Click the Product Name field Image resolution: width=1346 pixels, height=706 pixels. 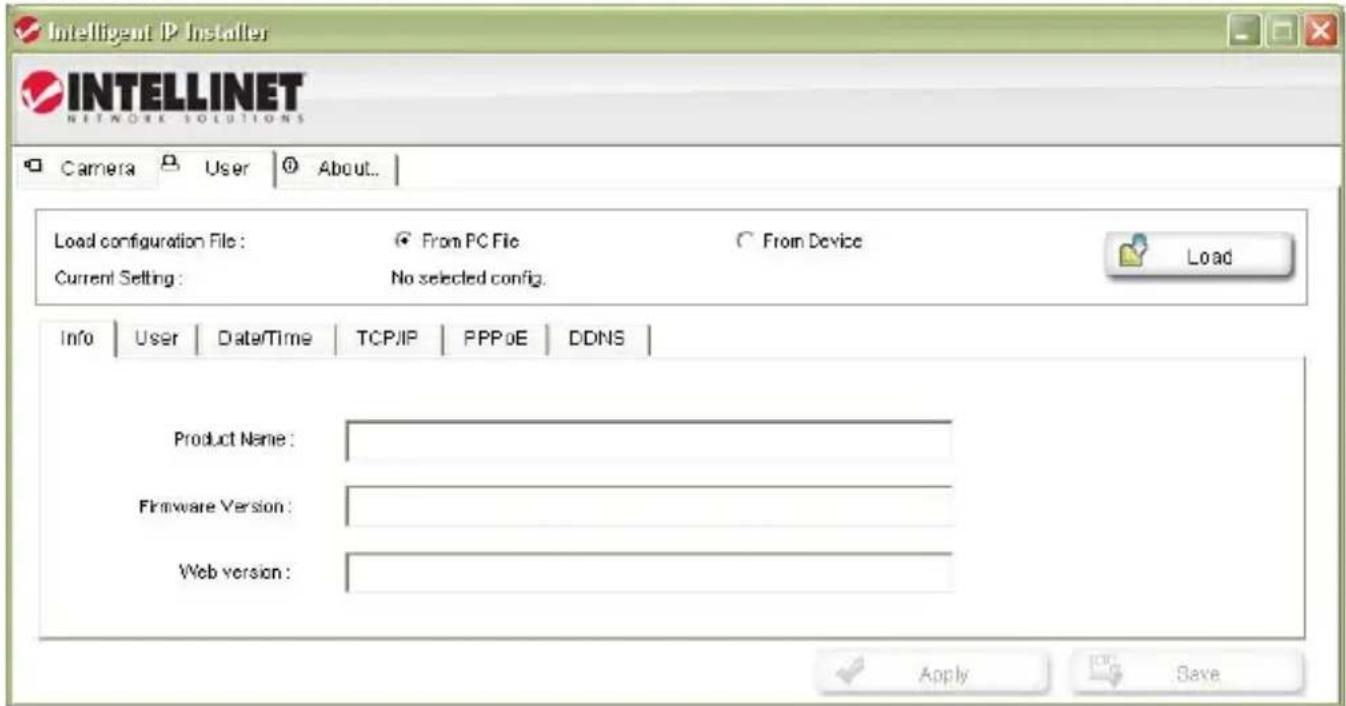click(x=649, y=441)
